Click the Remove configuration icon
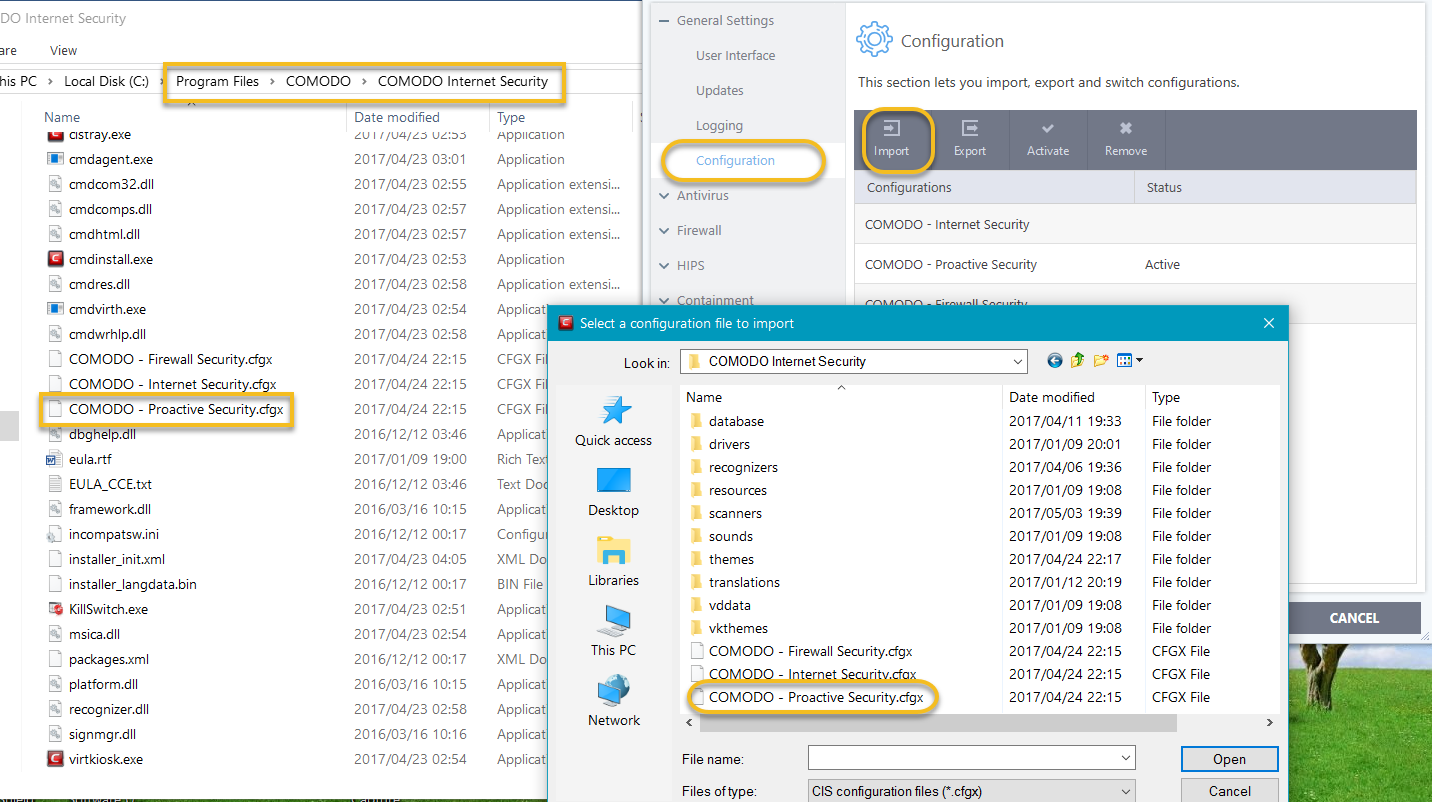 (1125, 129)
